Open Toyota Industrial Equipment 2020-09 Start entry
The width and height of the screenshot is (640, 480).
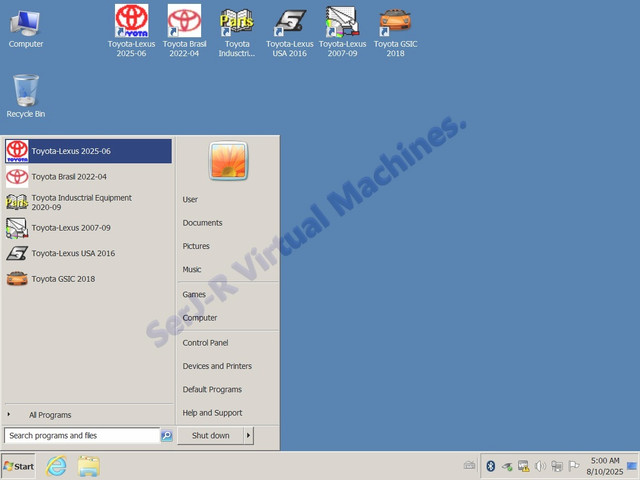88,202
